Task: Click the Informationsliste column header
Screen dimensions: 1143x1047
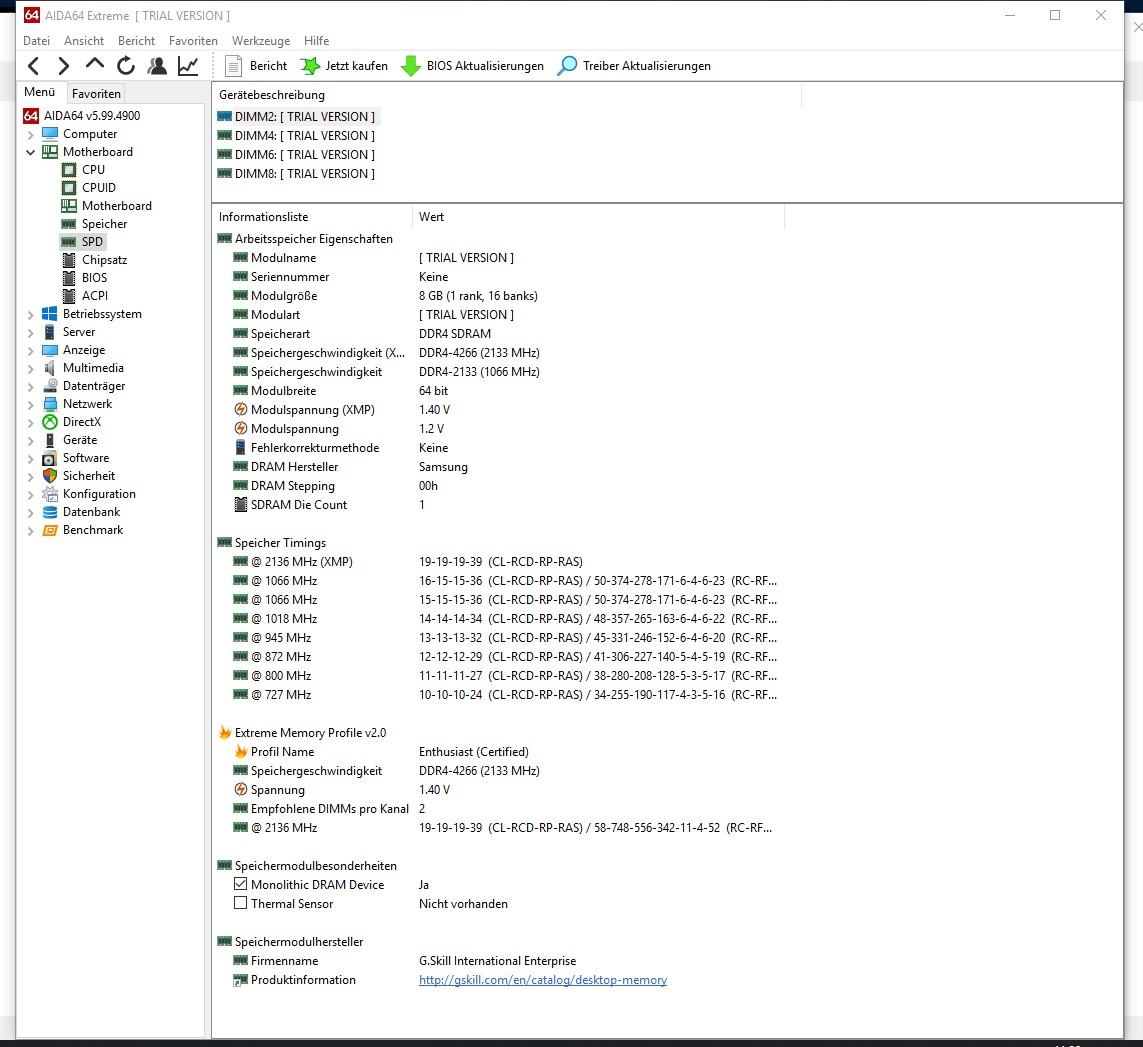Action: [312, 217]
